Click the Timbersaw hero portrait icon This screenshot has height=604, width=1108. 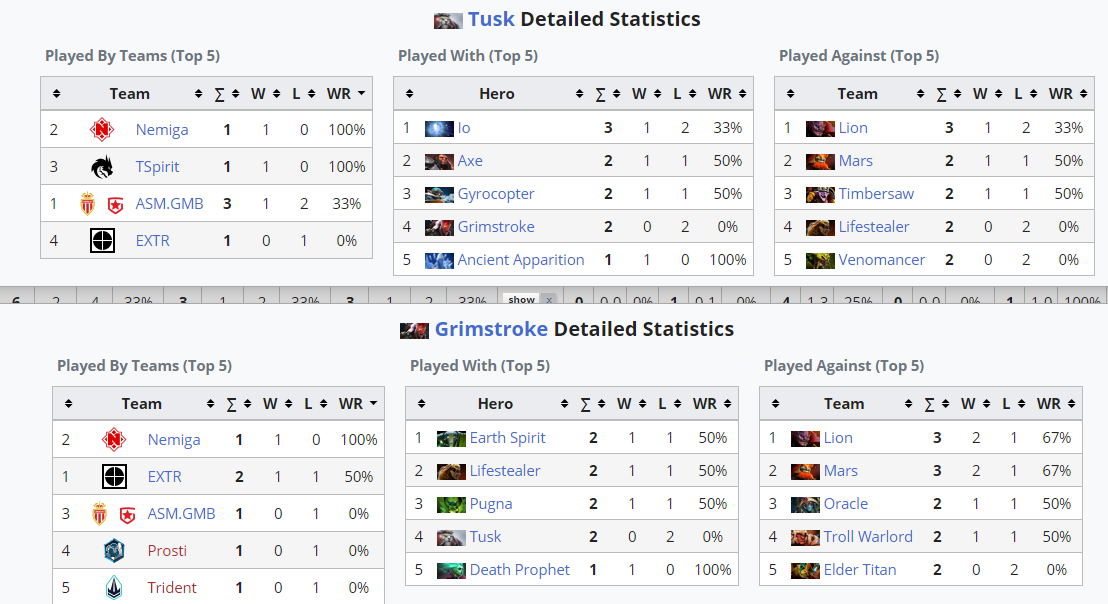pos(820,194)
